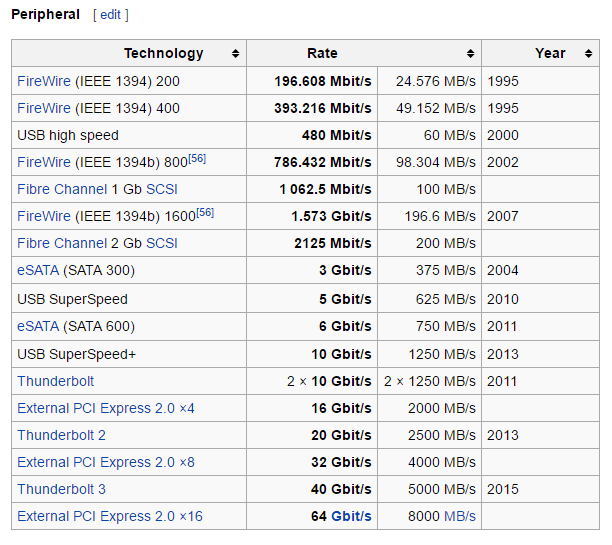Image resolution: width=612 pixels, height=545 pixels.
Task: Open the edit link beside Peripheral heading
Action: [110, 15]
